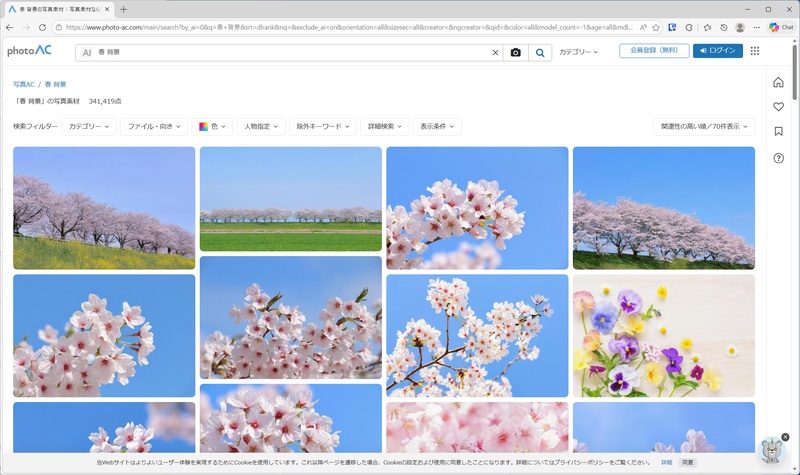
Task: Follow the 春 背景 breadcrumb link
Action: [56, 85]
